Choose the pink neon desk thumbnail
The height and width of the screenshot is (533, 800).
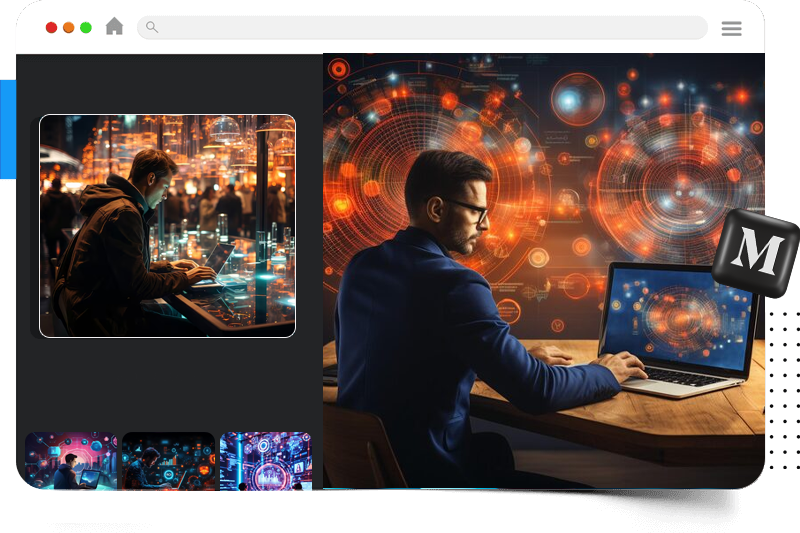tap(71, 467)
